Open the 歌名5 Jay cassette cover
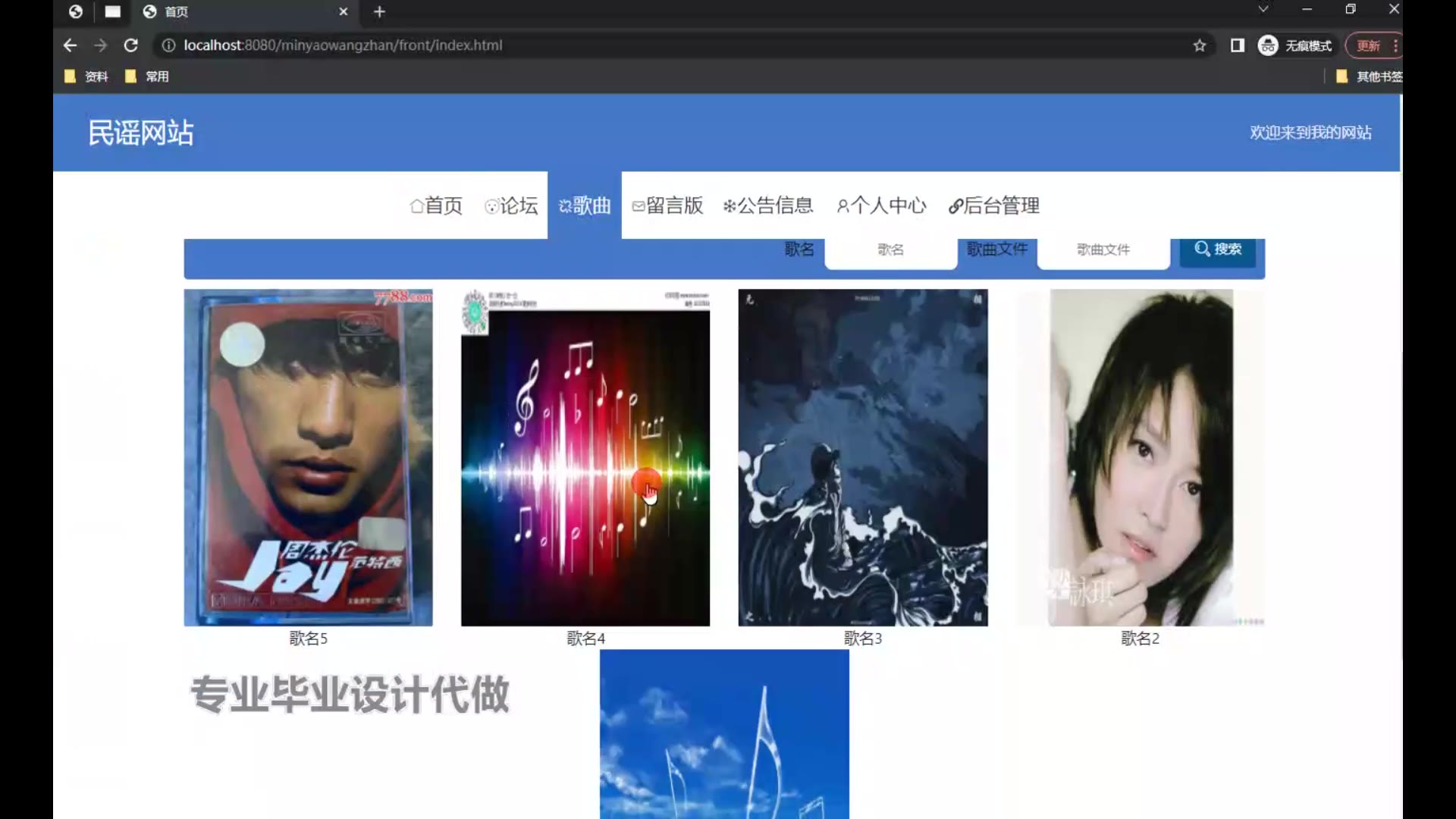 coord(308,457)
